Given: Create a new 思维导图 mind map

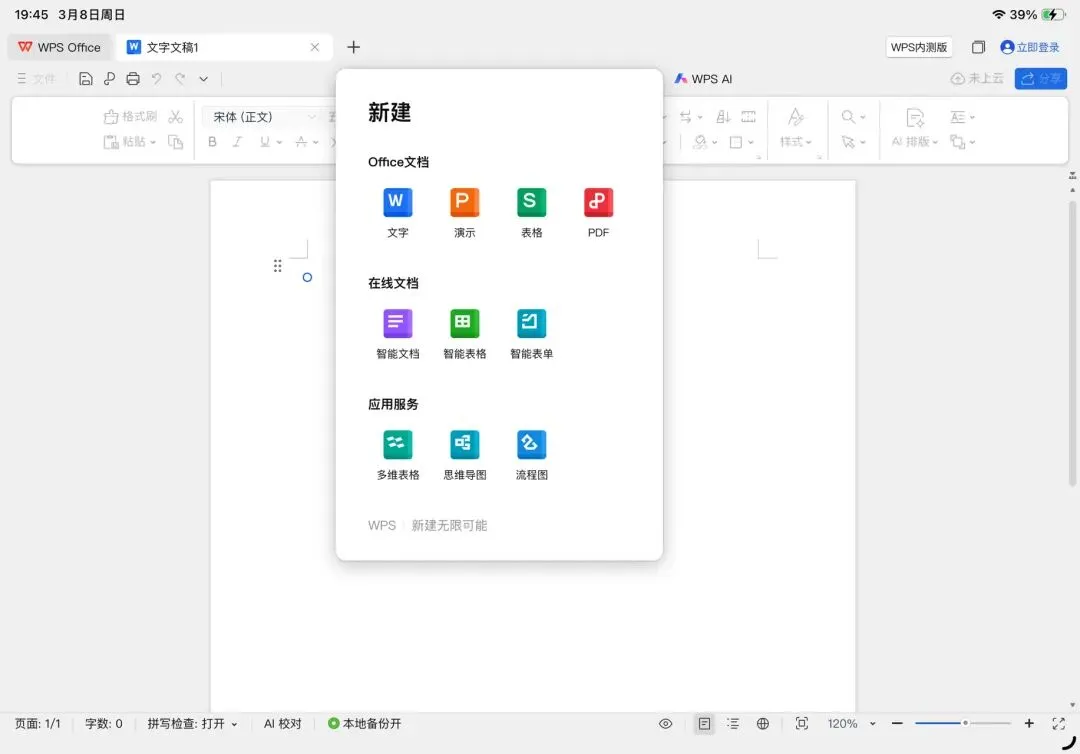Looking at the screenshot, I should coord(464,455).
